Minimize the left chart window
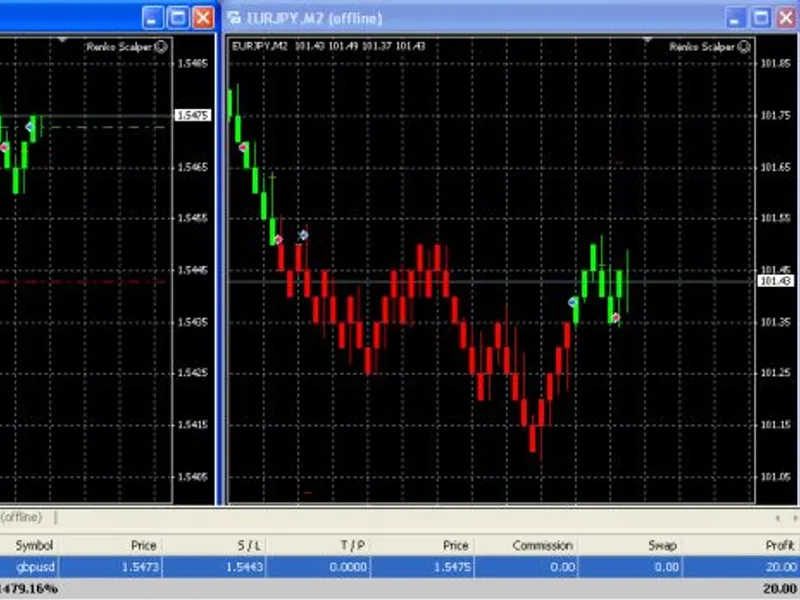The width and height of the screenshot is (800, 600). 152,18
